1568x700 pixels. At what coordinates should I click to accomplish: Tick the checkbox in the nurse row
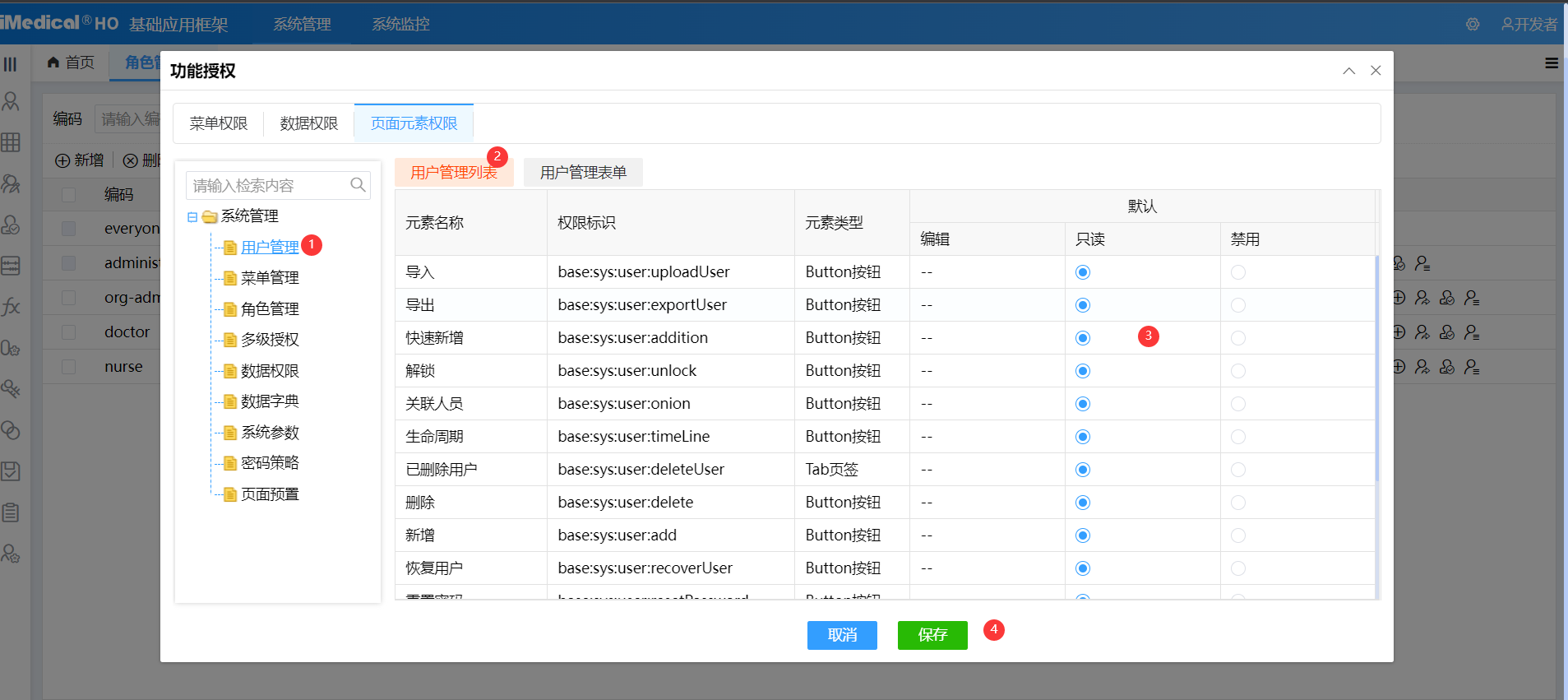pyautogui.click(x=68, y=367)
